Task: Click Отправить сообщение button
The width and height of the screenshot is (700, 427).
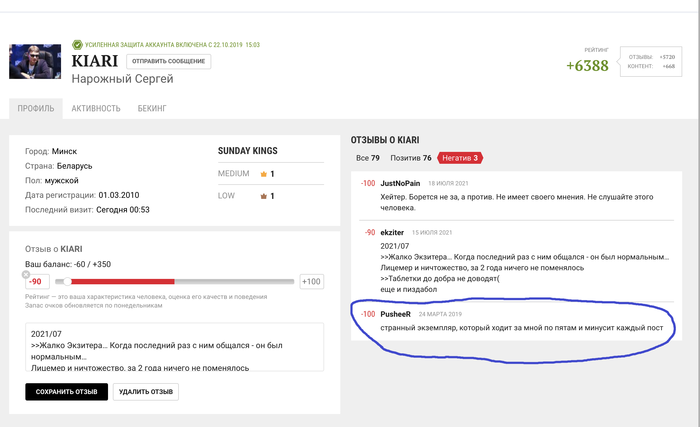Action: (169, 61)
